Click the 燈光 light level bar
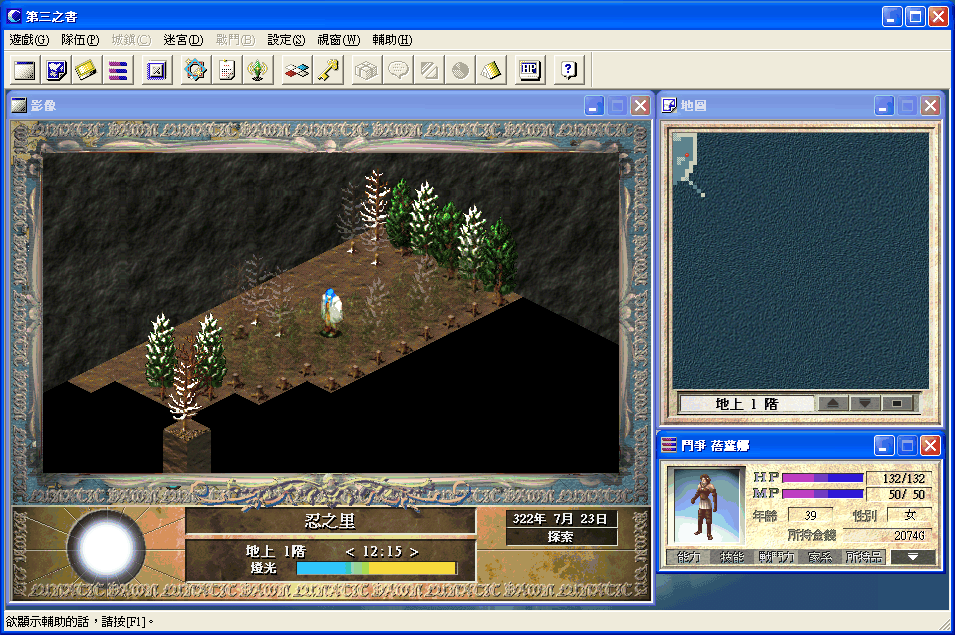955x635 pixels. 376,568
